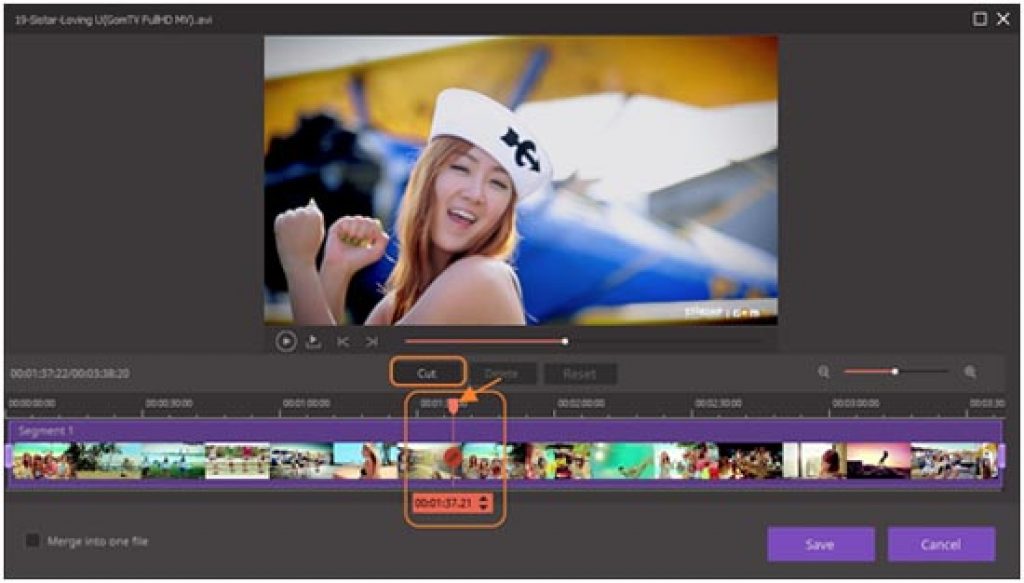Viewport: 1024px width, 583px height.
Task: Click the previous frame icon
Action: pos(343,340)
